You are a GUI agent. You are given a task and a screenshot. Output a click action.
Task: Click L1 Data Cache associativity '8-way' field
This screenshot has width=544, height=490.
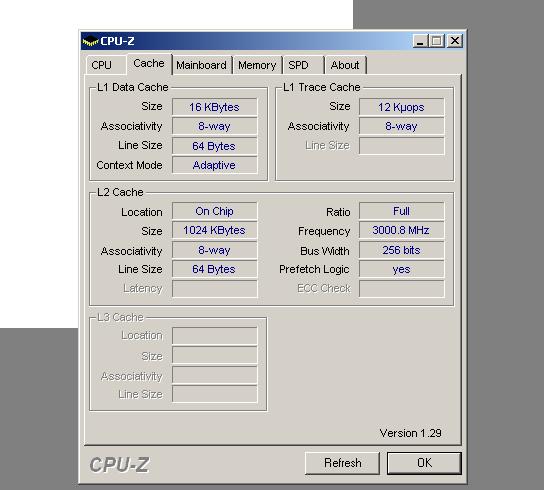click(x=214, y=126)
